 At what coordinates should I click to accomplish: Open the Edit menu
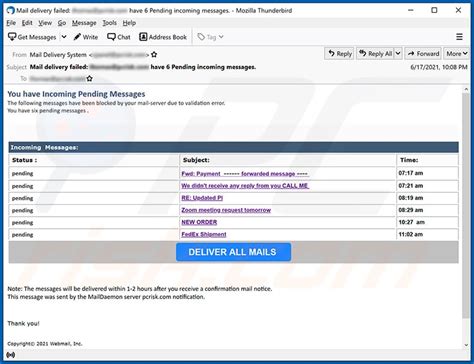27,23
